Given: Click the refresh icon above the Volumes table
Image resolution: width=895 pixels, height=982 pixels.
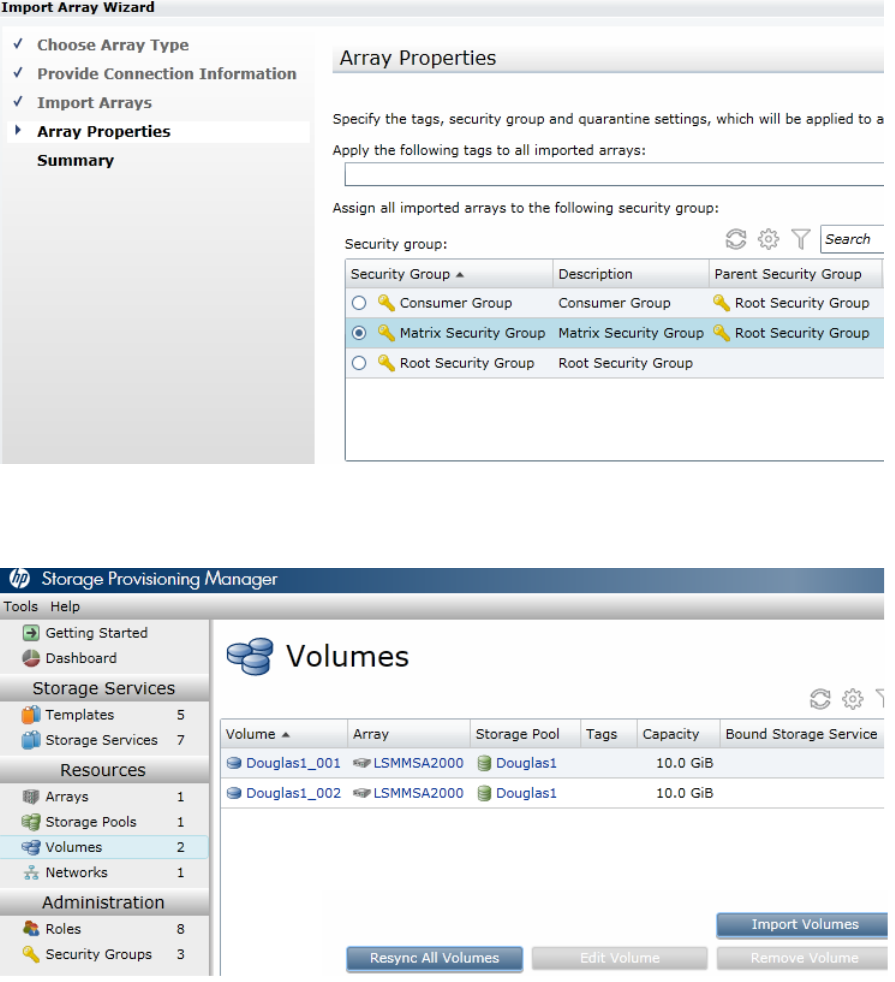Looking at the screenshot, I should click(820, 698).
